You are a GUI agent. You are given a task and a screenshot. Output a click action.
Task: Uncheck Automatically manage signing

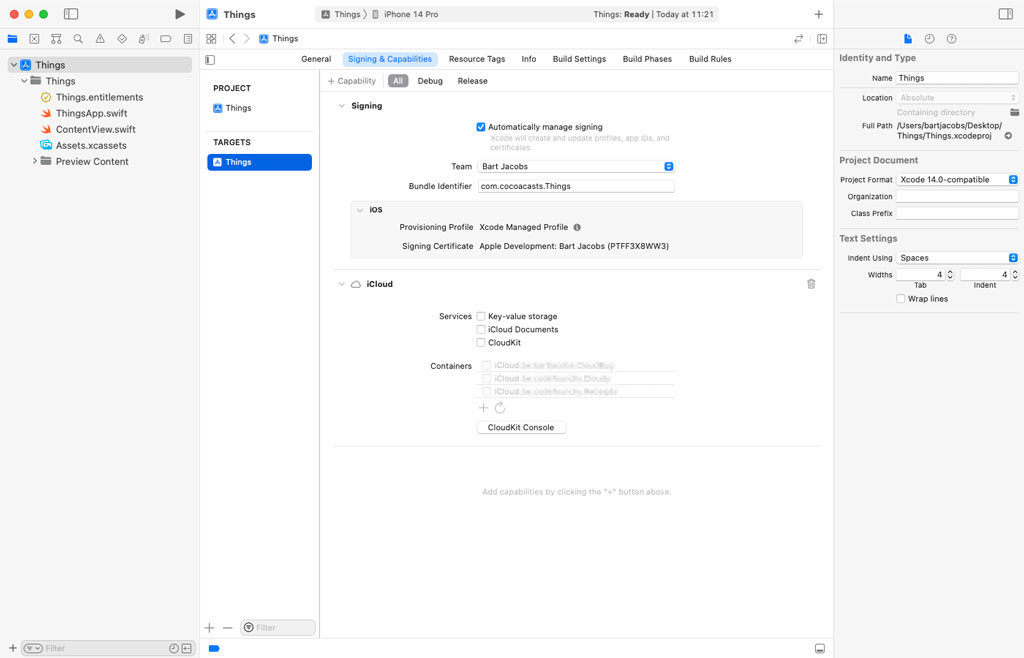[481, 127]
